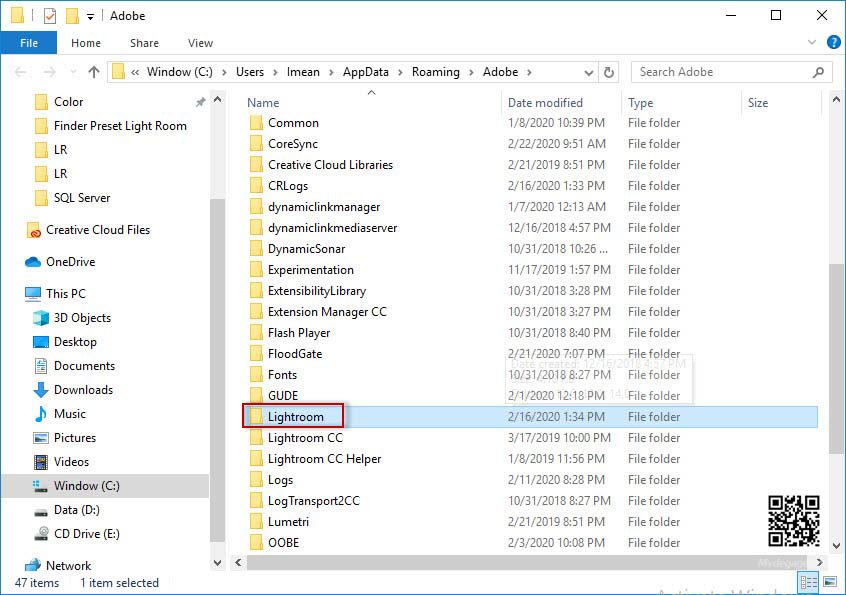Click Roaming in the address path

435,72
